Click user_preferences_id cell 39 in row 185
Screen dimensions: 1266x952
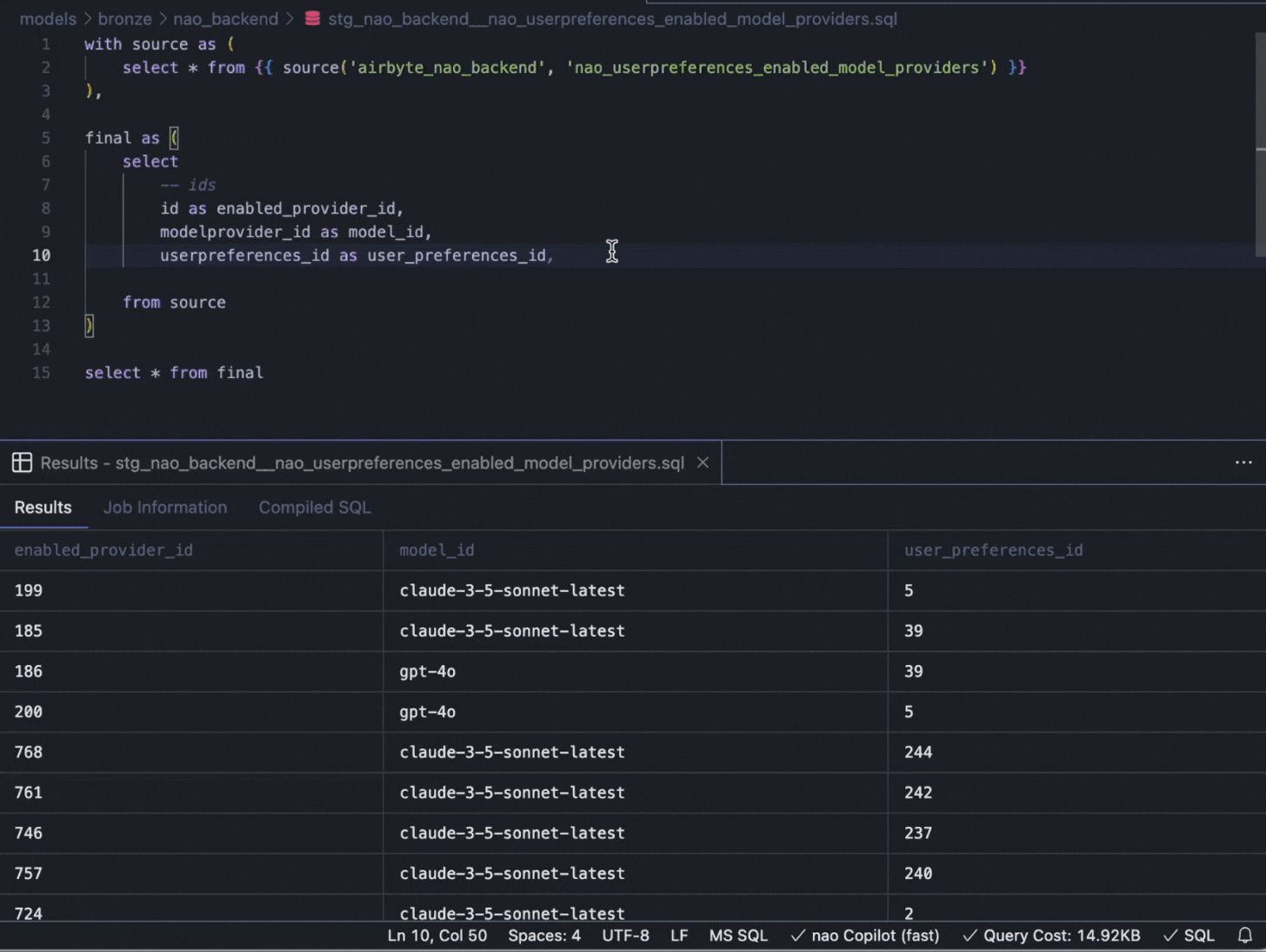(1077, 631)
